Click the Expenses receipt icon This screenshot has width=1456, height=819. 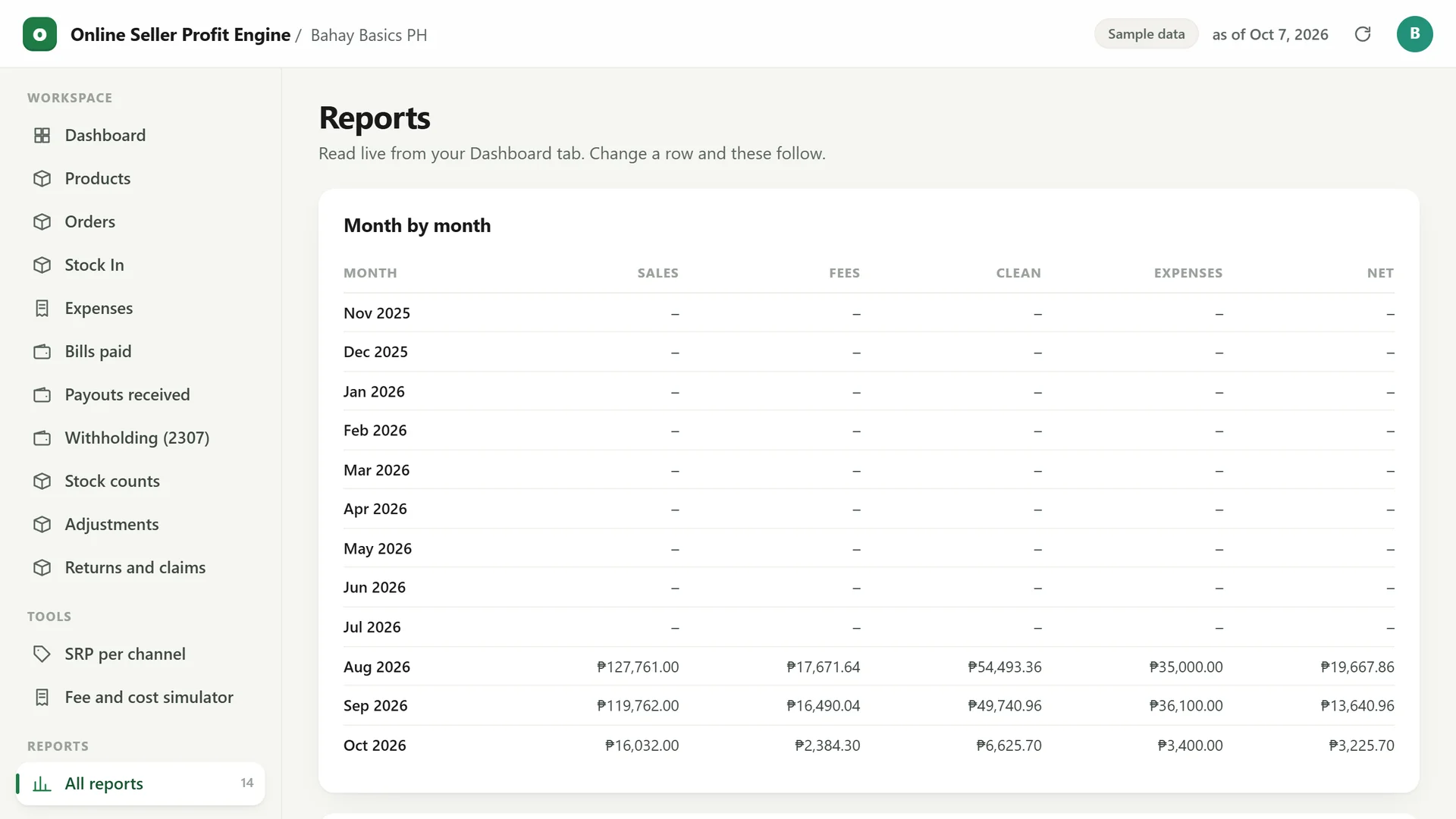click(42, 308)
